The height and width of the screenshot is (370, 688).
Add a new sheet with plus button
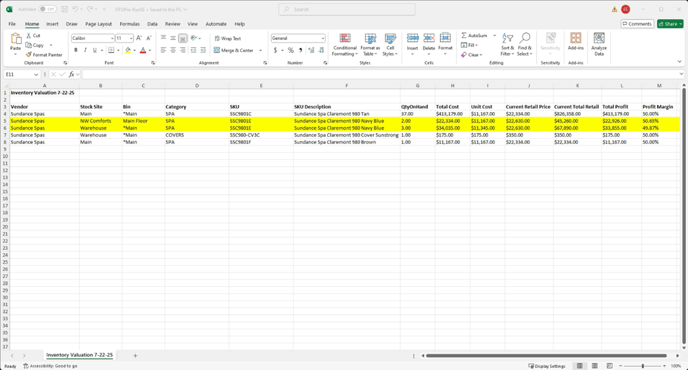135,356
